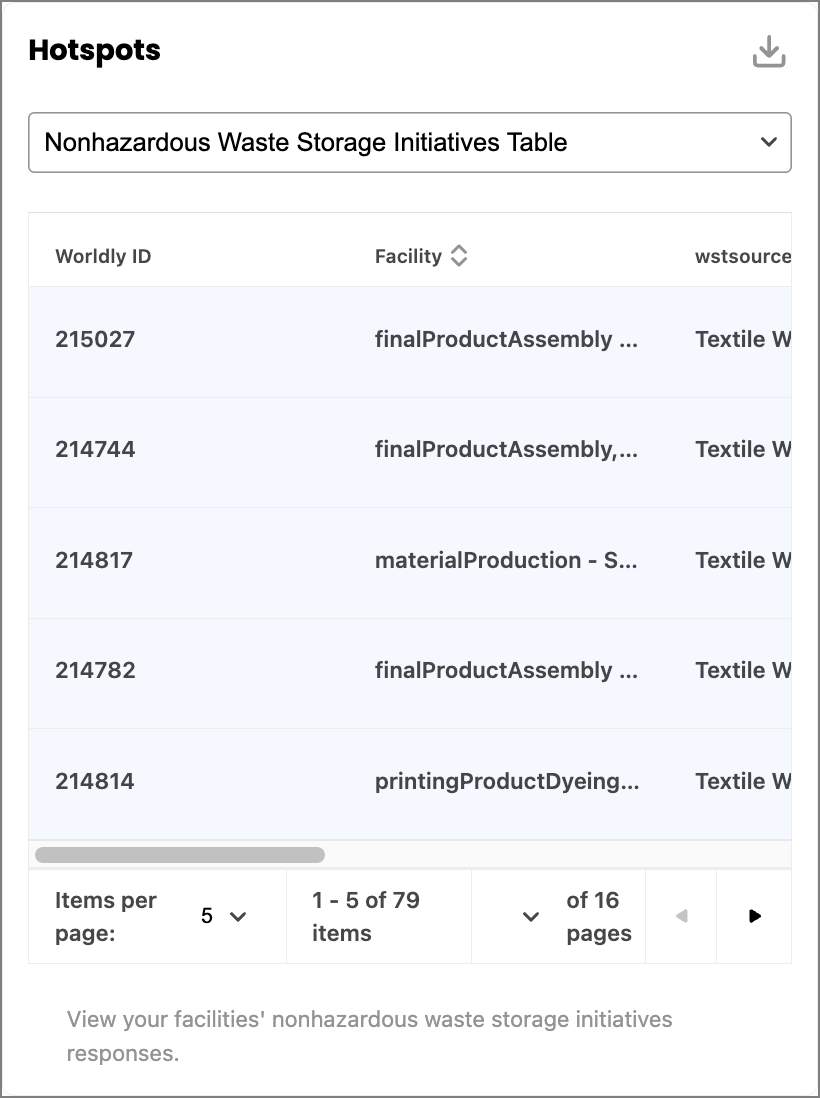Click the Facility column header label
820x1098 pixels.
[x=408, y=256]
